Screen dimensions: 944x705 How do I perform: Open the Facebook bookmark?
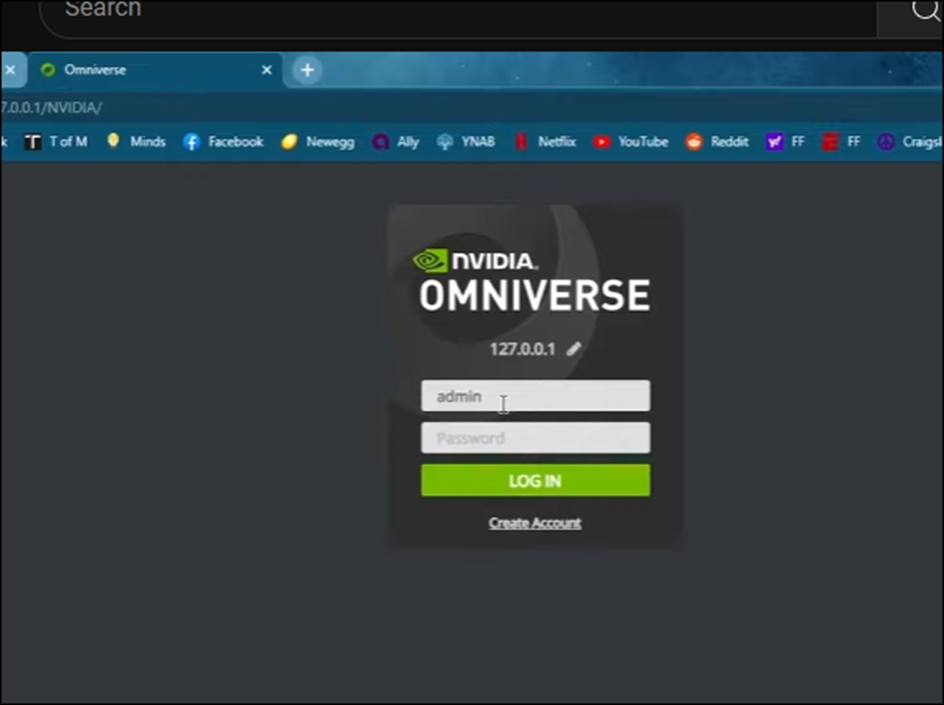pyautogui.click(x=223, y=141)
